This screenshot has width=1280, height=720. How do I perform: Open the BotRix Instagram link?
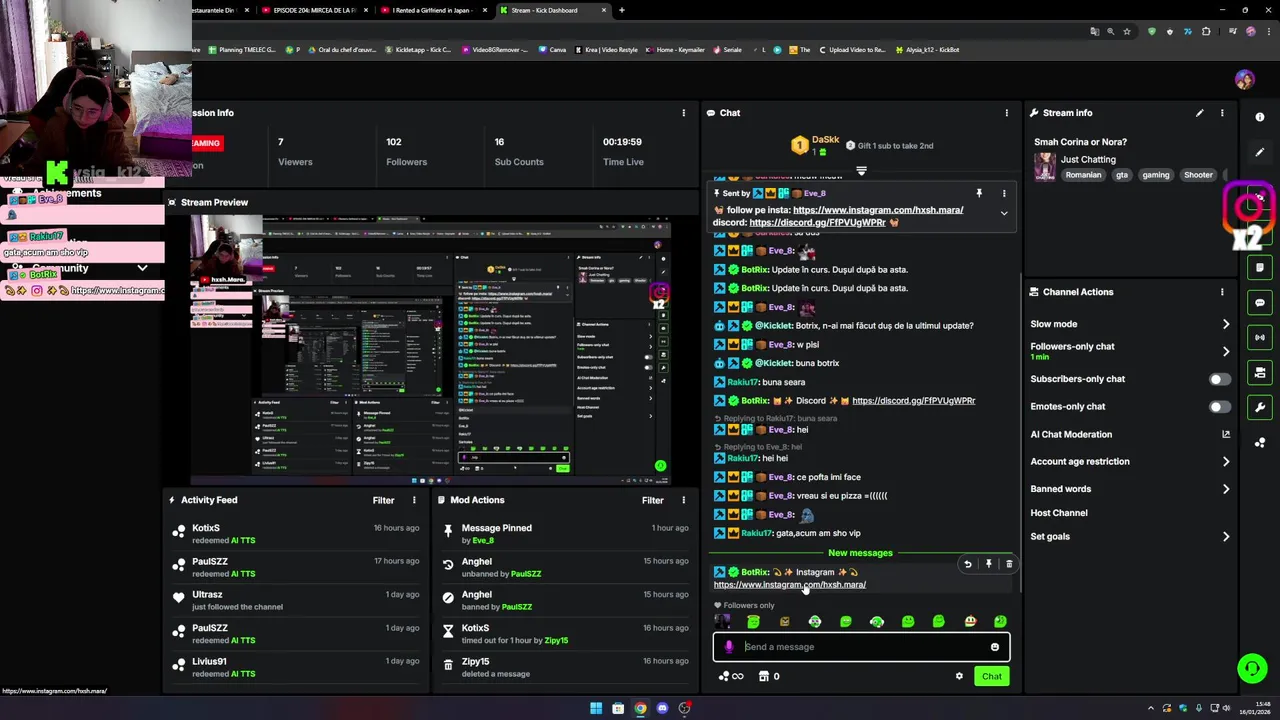click(790, 585)
